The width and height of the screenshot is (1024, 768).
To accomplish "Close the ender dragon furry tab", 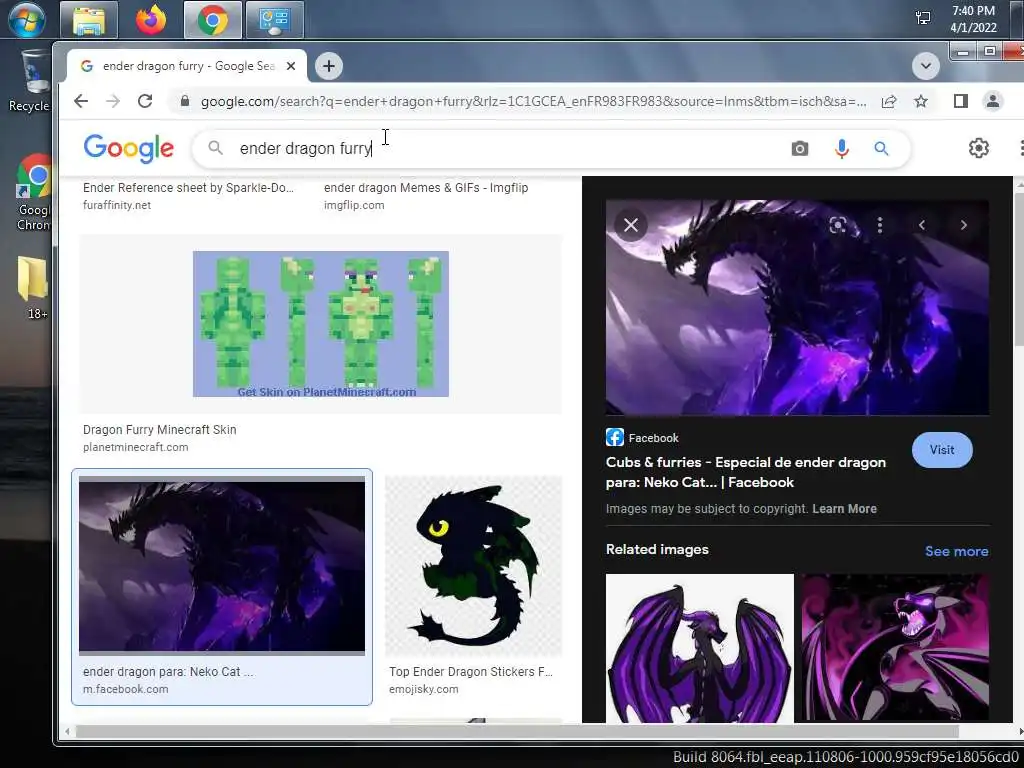I will pos(291,66).
